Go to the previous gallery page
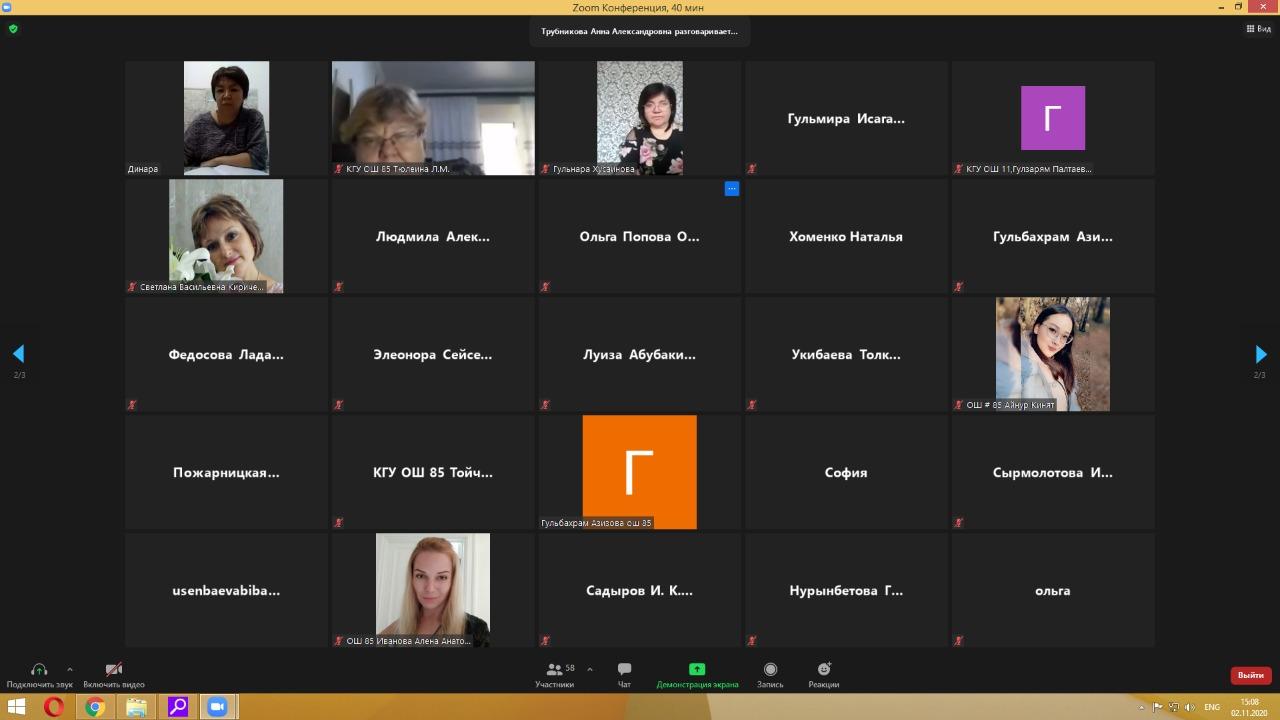The height and width of the screenshot is (720, 1280). click(18, 354)
